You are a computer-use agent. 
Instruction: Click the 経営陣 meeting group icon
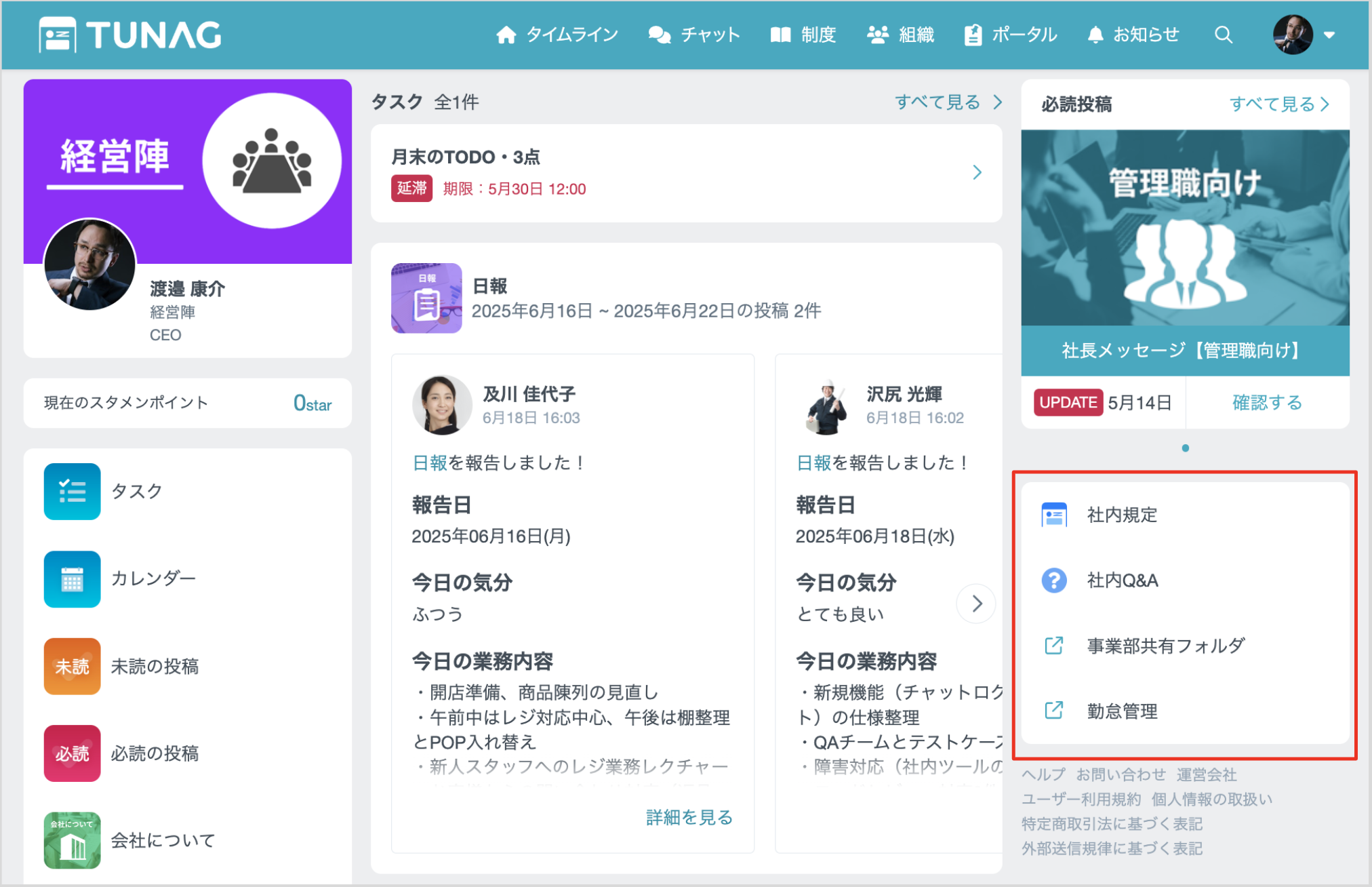272,161
